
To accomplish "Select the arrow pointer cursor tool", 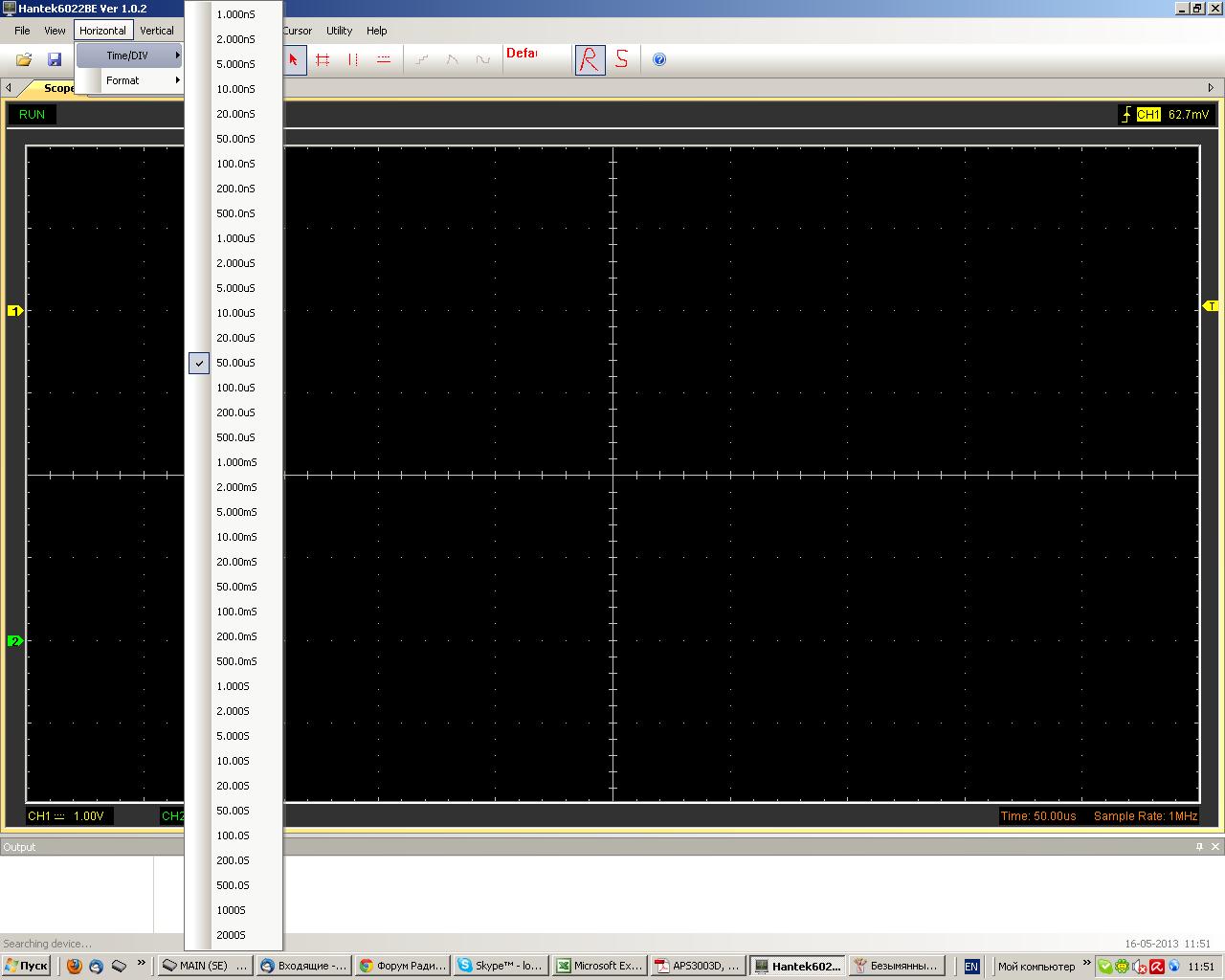I will tap(293, 59).
